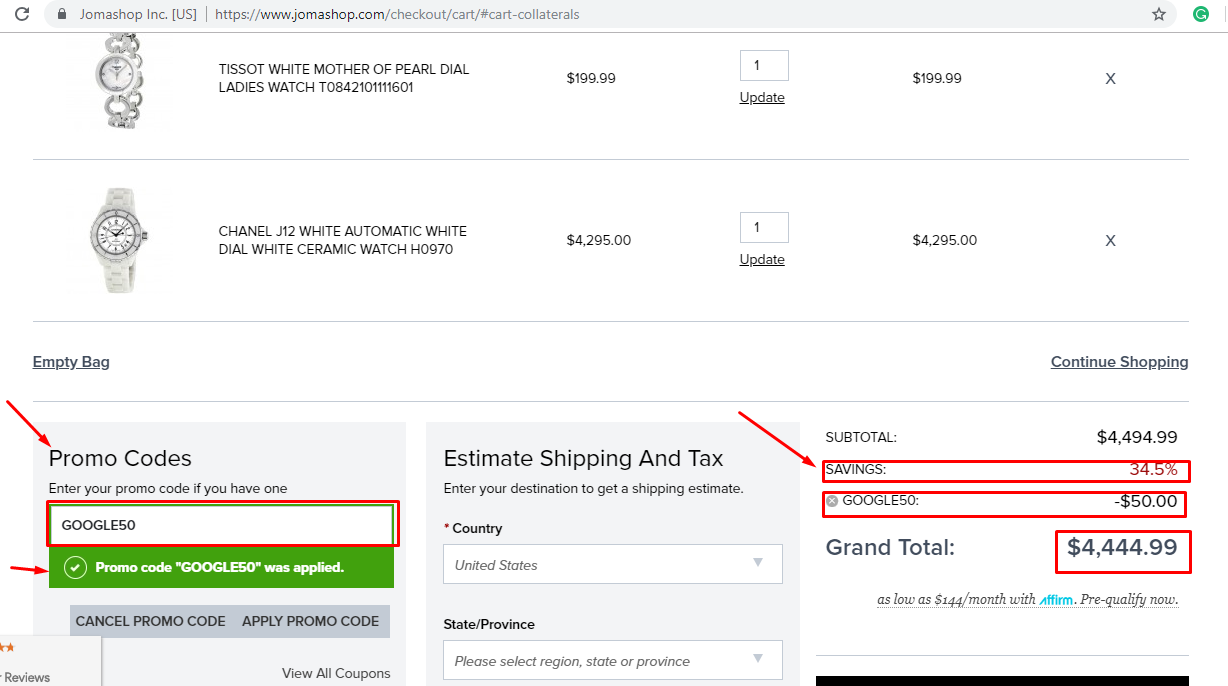Bookmark this page with the star icon

tap(1159, 14)
